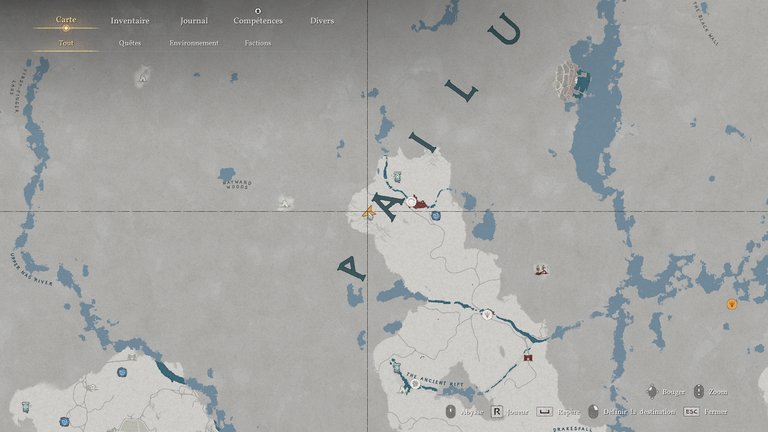The image size is (768, 432).
Task: Switch to the Journal tab
Action: (x=194, y=21)
